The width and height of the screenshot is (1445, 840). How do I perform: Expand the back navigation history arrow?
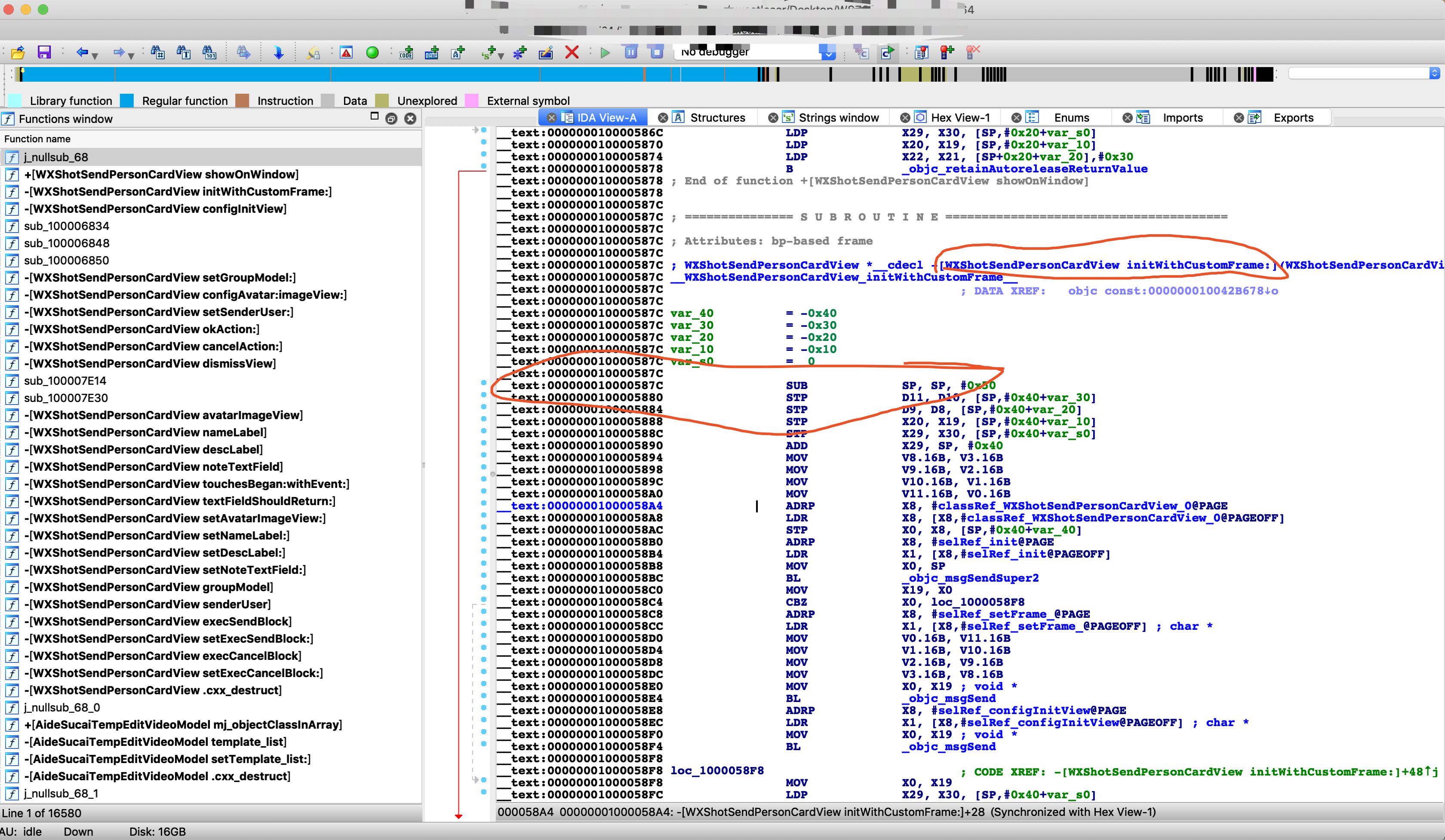[x=95, y=55]
